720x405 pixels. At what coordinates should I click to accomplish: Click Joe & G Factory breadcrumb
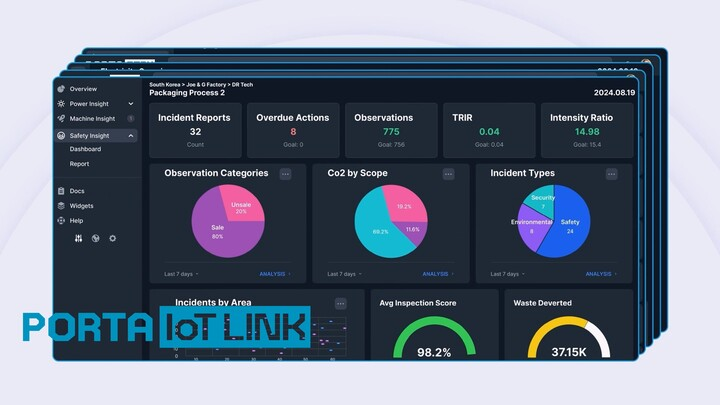click(x=206, y=84)
